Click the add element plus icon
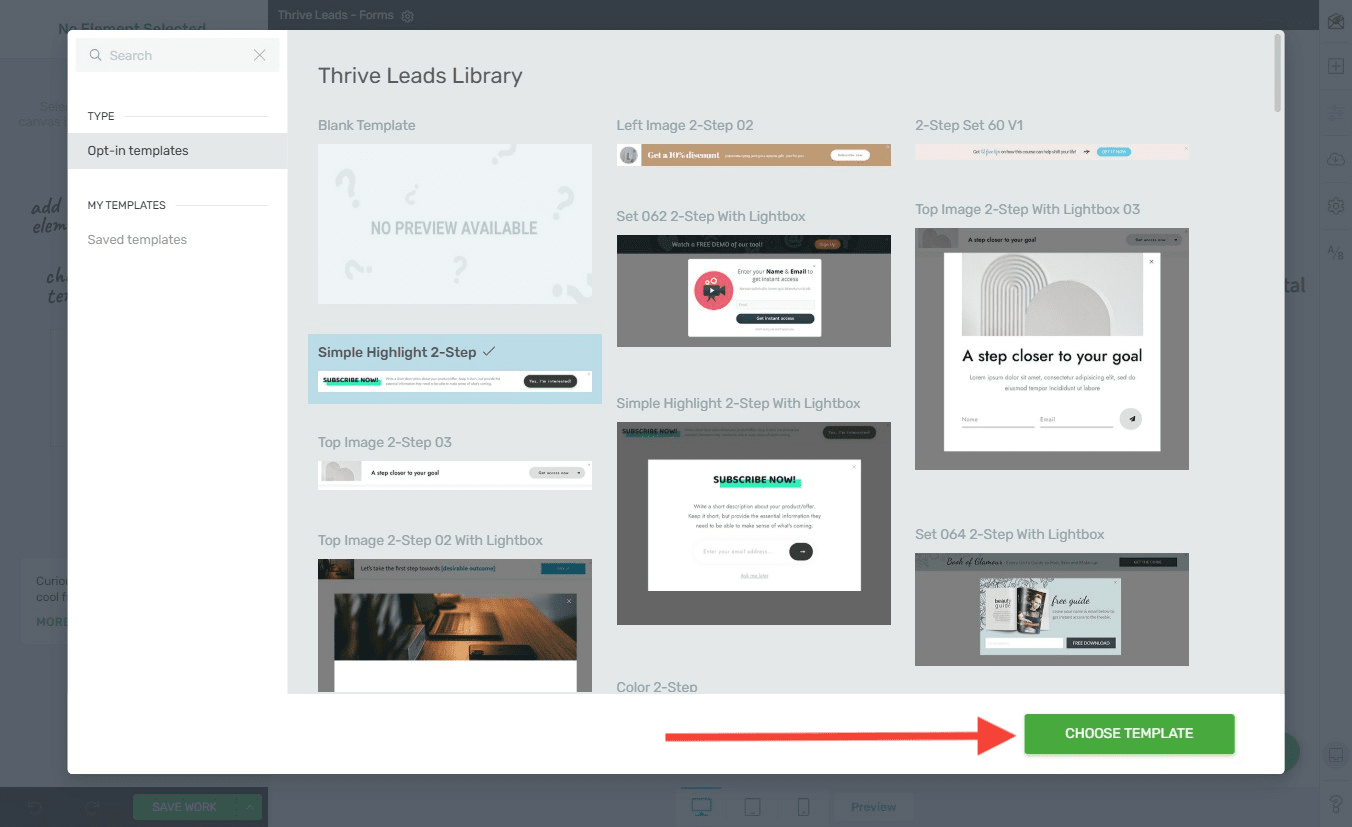1352x827 pixels. (1335, 66)
